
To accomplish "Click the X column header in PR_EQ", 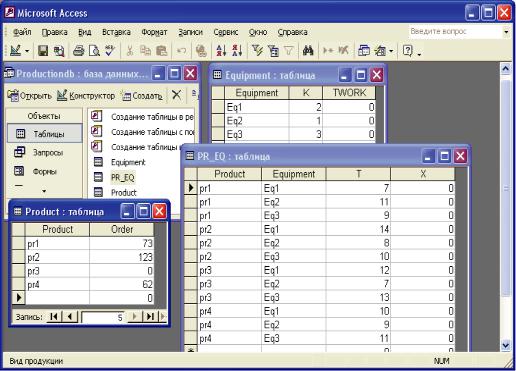I will coord(423,174).
